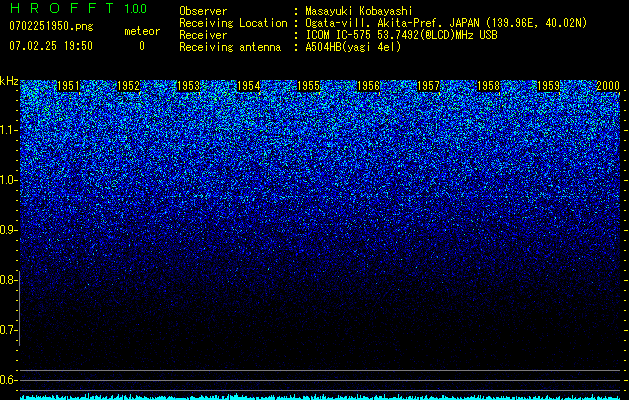Click the 1.1 kHz axis label
This screenshot has width=629, height=400.
coord(8,130)
